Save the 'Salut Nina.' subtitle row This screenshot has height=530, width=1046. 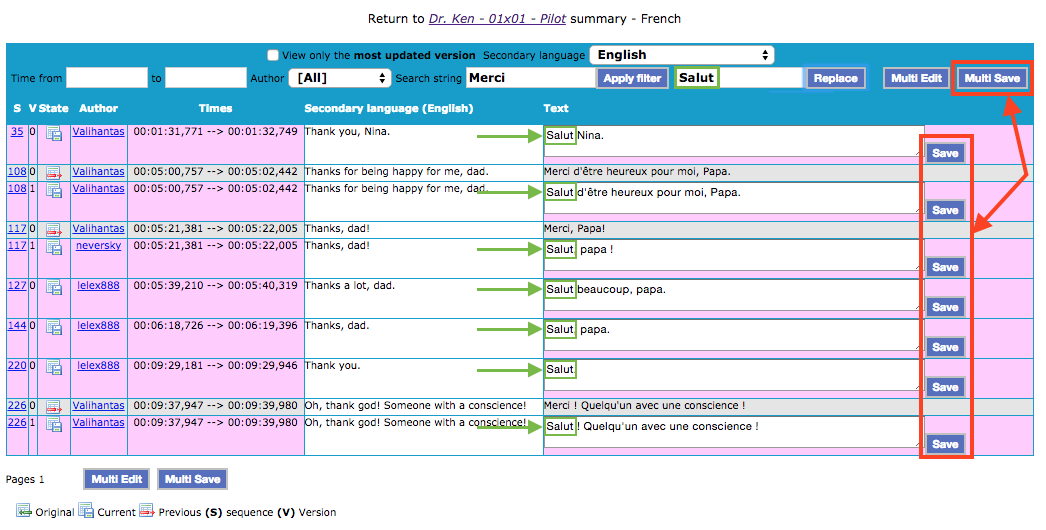pos(945,153)
